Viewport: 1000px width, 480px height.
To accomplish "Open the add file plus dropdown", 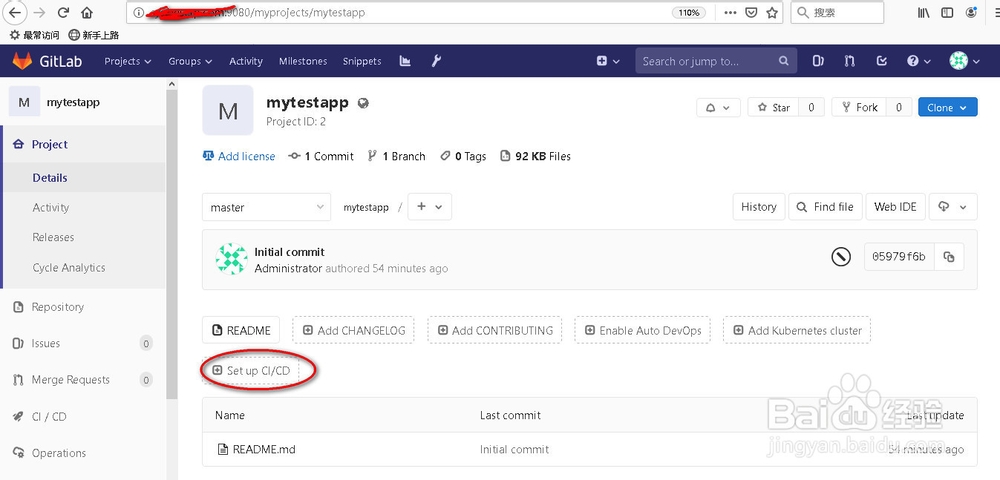I will (430, 207).
